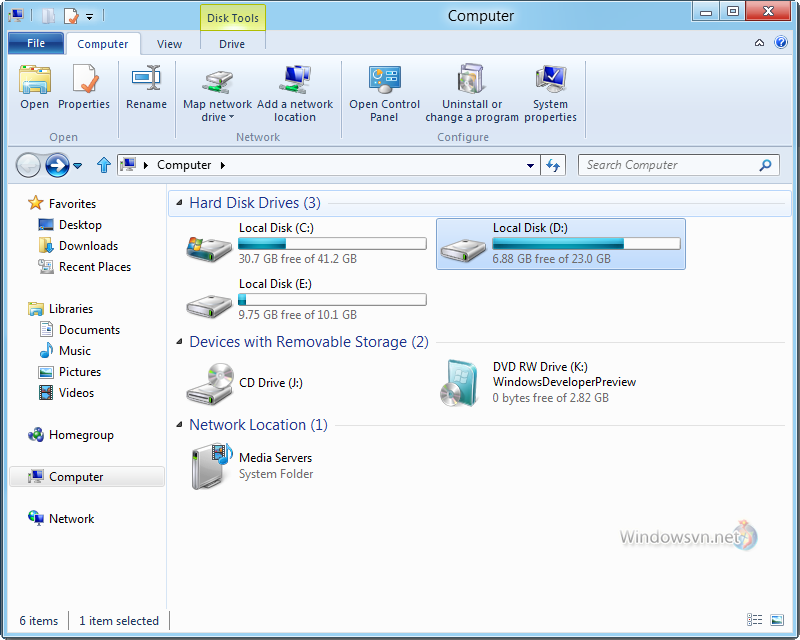Click the Back navigation arrow

(x=28, y=165)
